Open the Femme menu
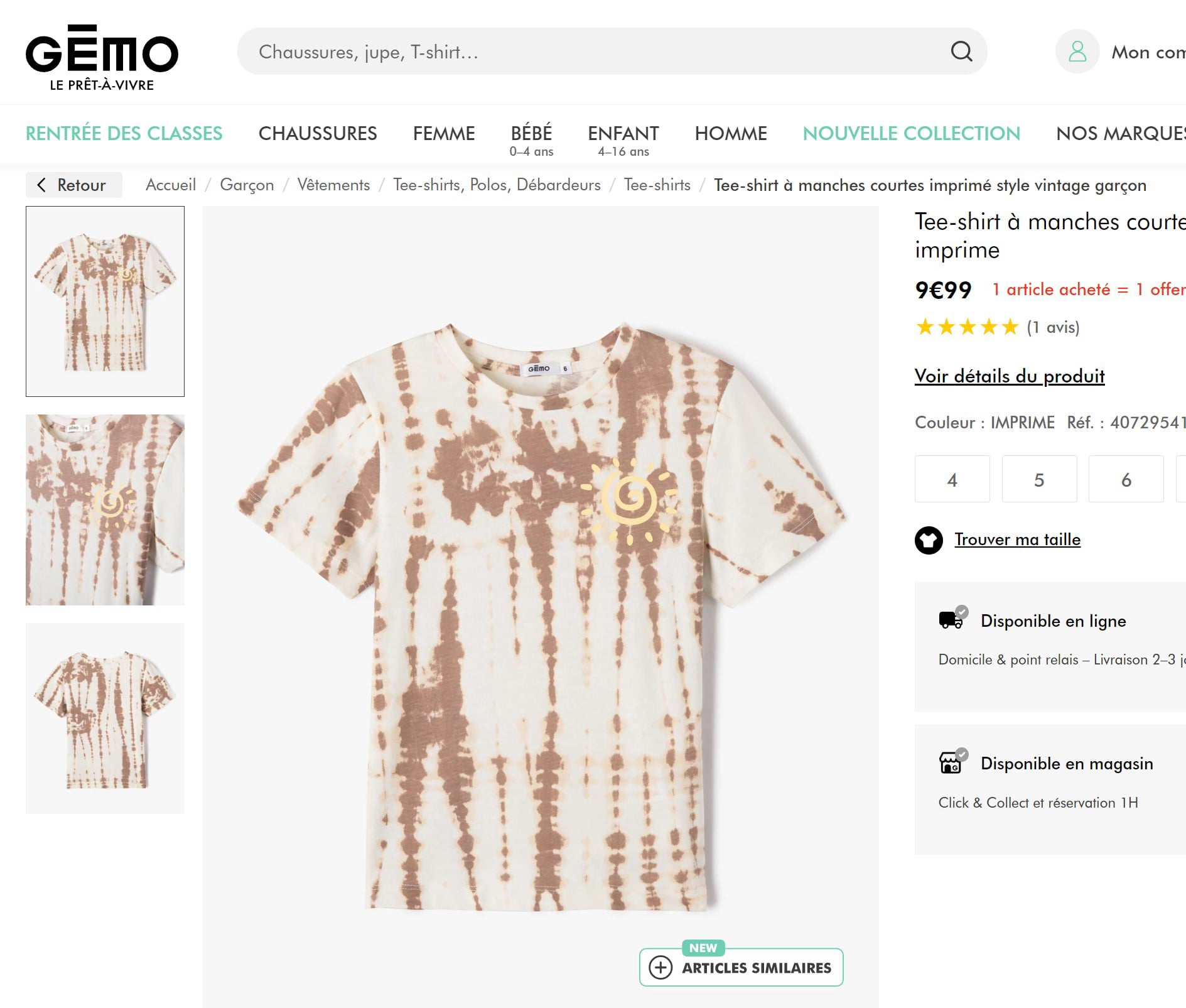The image size is (1186, 1008). [x=444, y=134]
